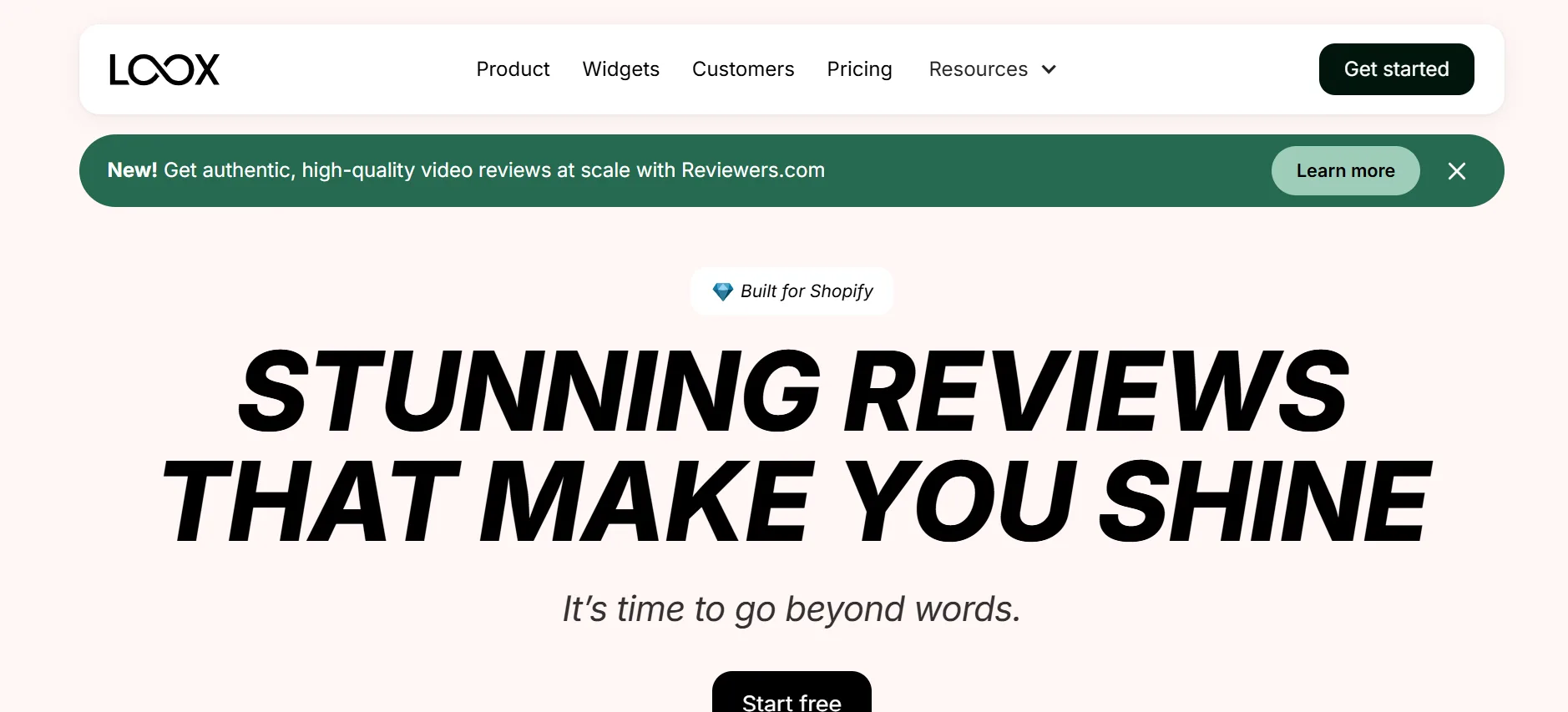Expand the Resources dropdown

pos(993,69)
